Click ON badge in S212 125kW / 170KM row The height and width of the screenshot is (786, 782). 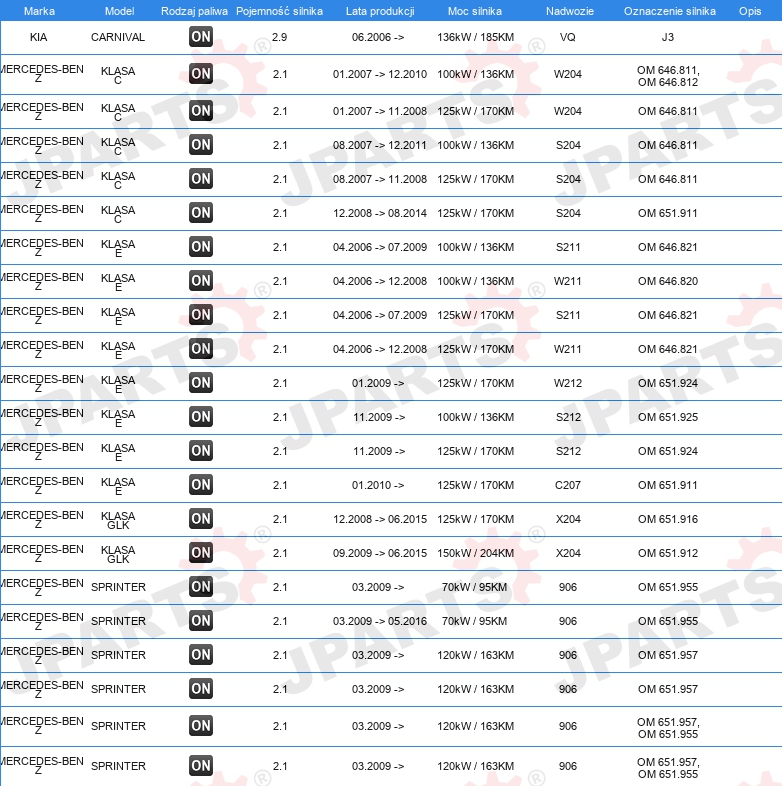click(x=201, y=451)
